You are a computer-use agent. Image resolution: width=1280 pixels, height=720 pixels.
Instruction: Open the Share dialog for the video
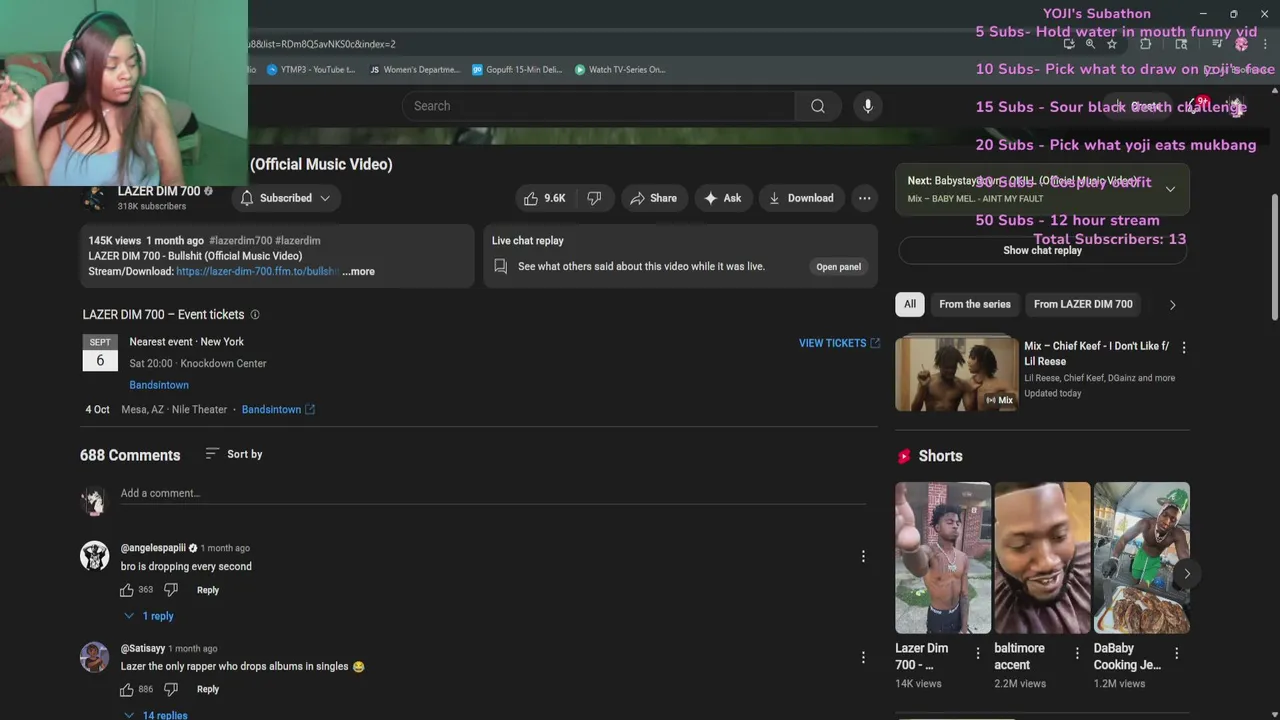click(x=654, y=198)
